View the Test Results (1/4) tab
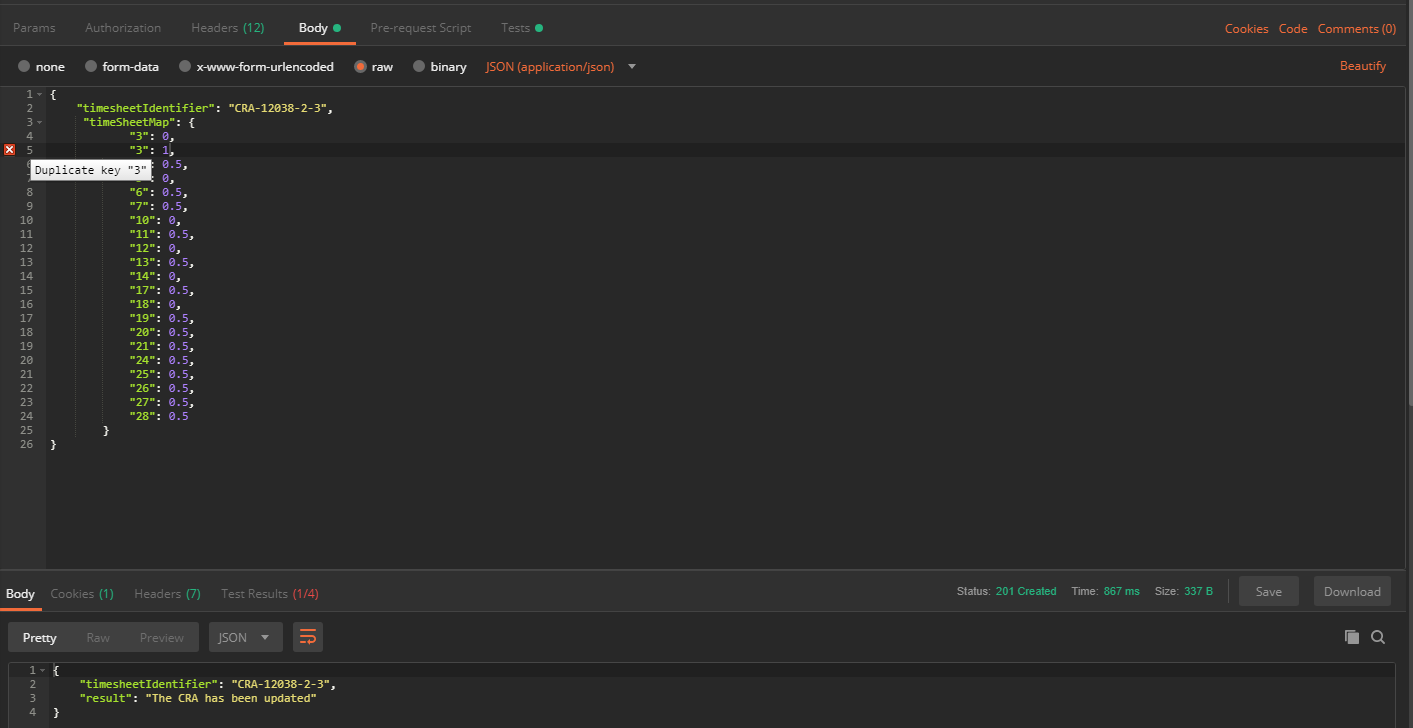Image resolution: width=1413 pixels, height=728 pixels. click(268, 593)
